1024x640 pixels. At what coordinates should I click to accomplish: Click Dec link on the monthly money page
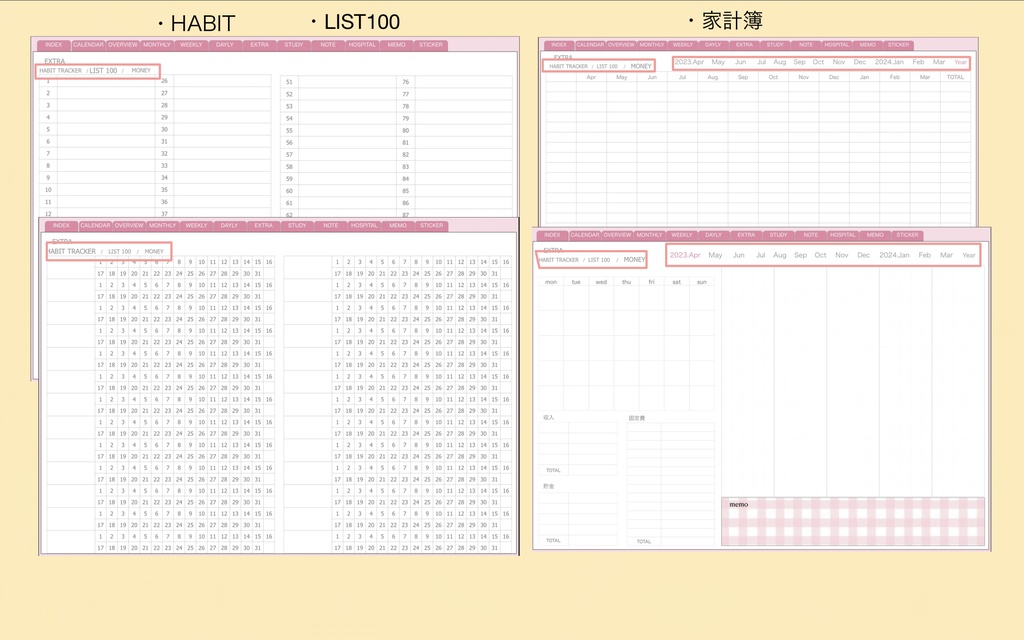click(x=863, y=255)
